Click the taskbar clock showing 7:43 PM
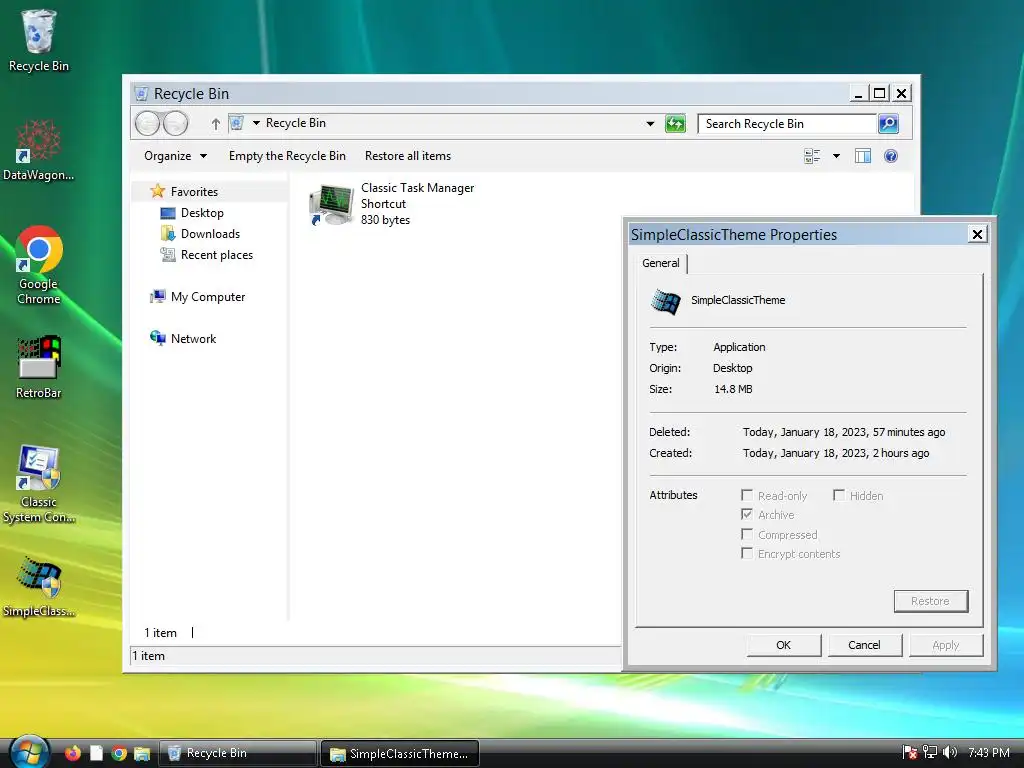Viewport: 1024px width, 768px height. click(x=989, y=753)
